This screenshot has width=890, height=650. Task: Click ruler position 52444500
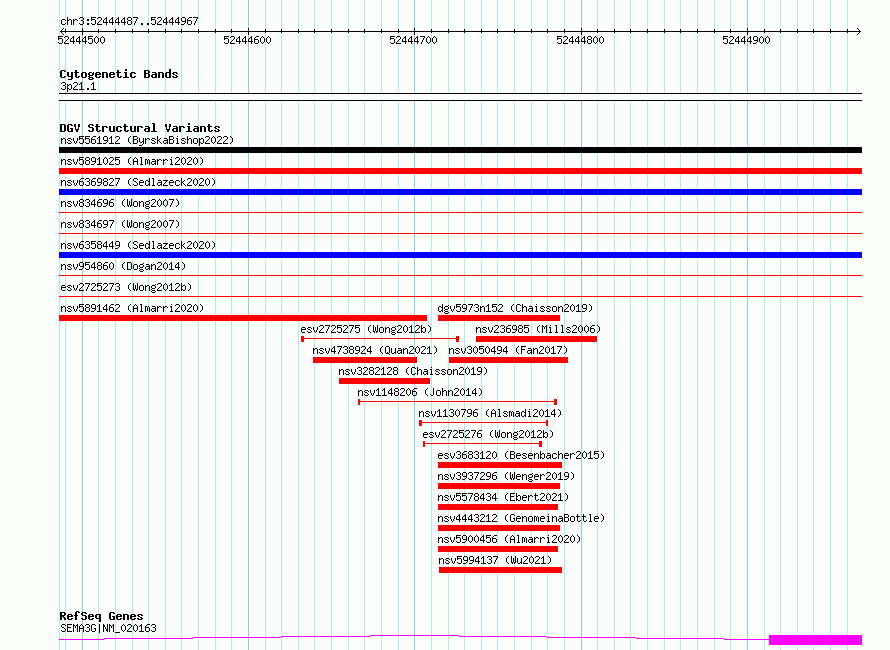pos(81,40)
